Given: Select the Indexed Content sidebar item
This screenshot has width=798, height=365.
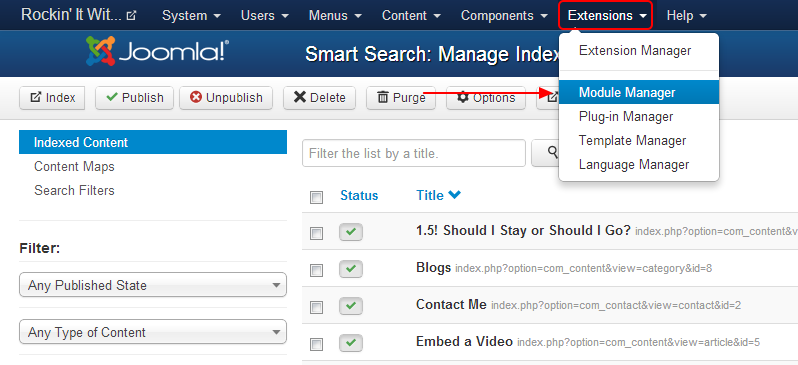Looking at the screenshot, I should pos(153,142).
